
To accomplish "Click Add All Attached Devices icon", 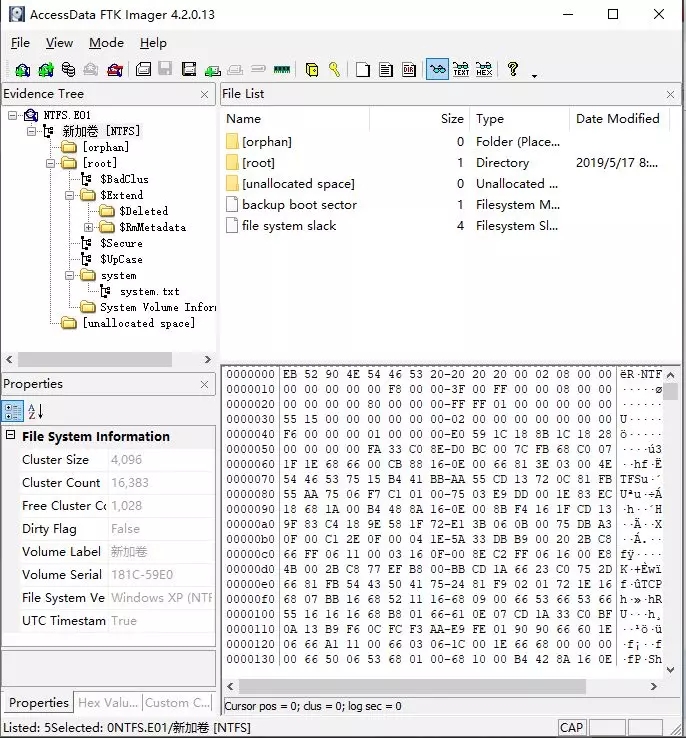I will click(x=45, y=70).
